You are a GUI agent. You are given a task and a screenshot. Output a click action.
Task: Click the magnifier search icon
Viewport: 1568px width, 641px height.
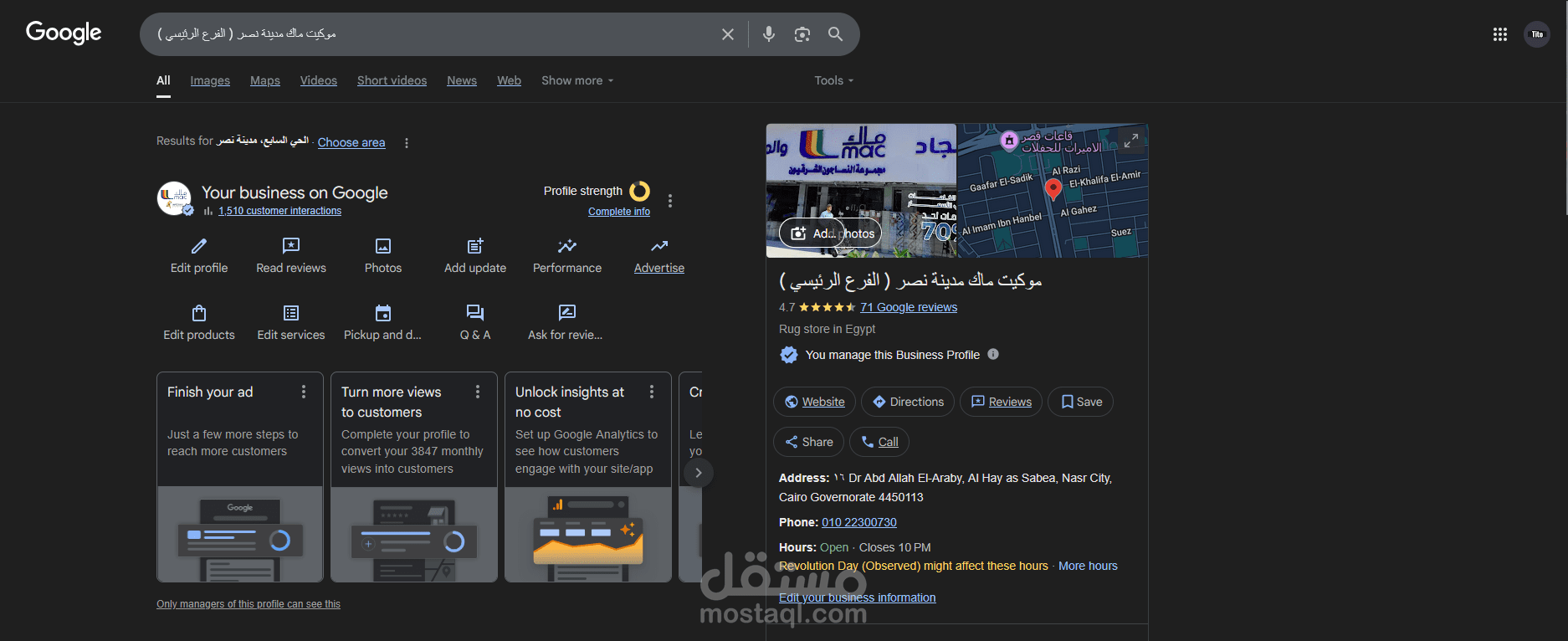tap(835, 34)
